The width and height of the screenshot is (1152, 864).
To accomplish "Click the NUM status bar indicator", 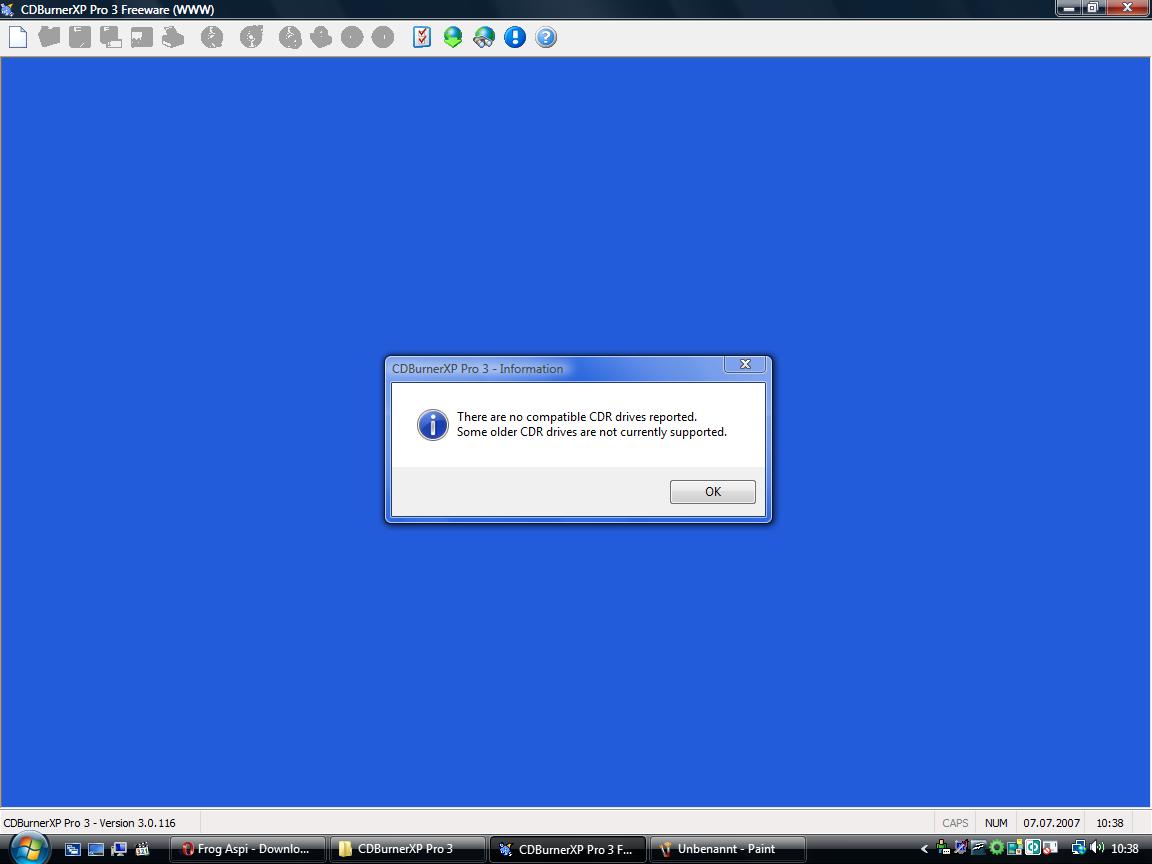I will (x=996, y=823).
